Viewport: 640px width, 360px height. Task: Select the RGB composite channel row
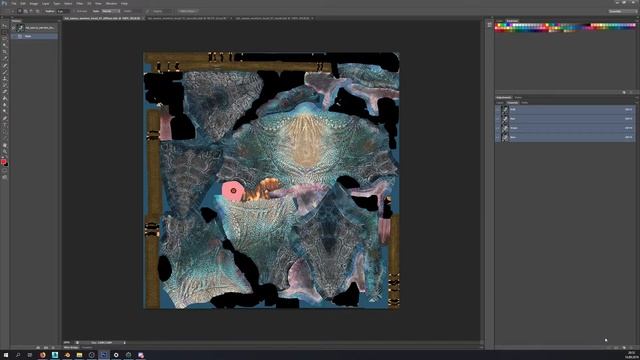pyautogui.click(x=565, y=109)
